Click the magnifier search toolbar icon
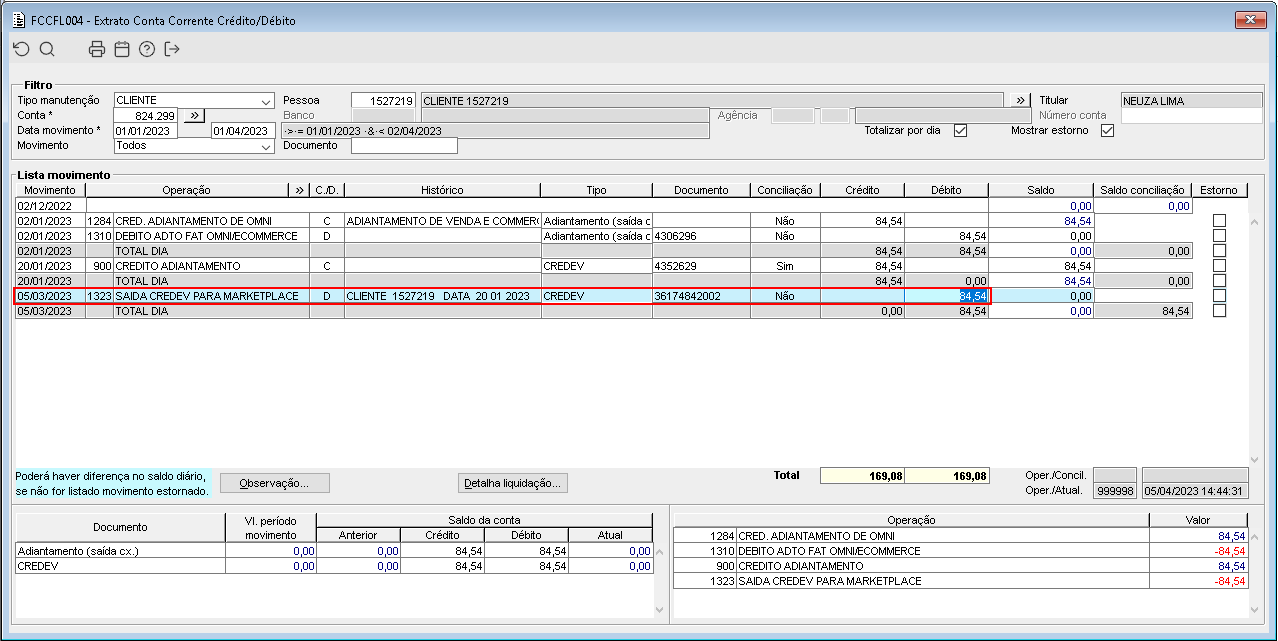Screen dimensions: 1278x641 click(47, 49)
